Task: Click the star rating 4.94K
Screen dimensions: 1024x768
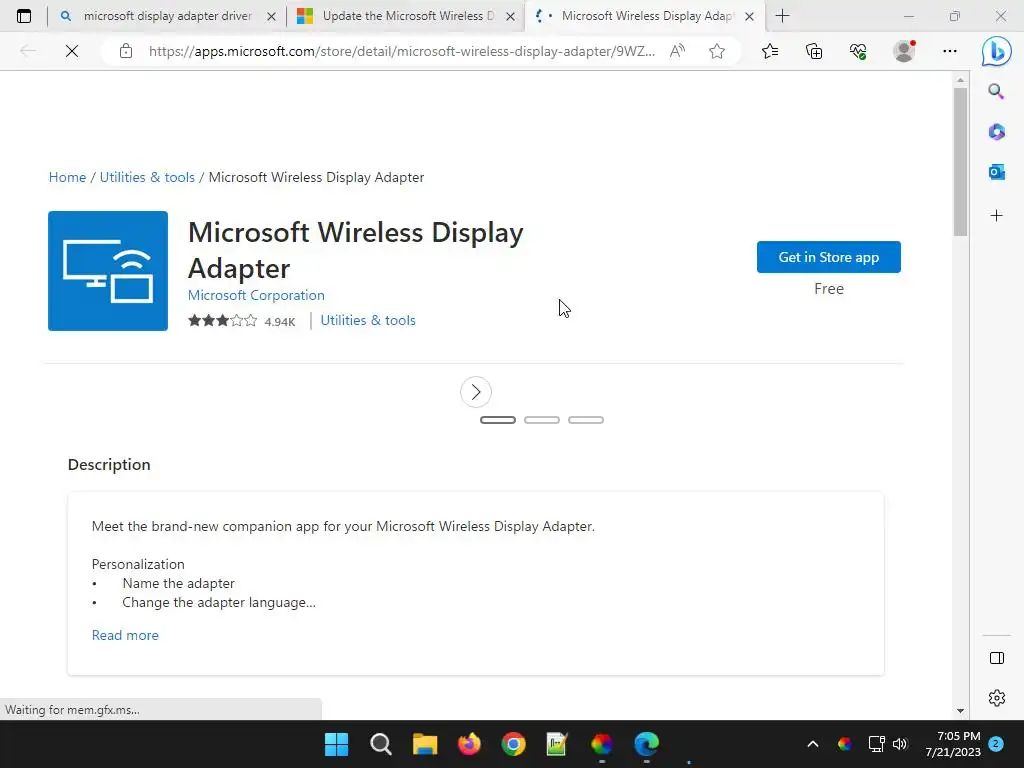Action: [x=242, y=321]
